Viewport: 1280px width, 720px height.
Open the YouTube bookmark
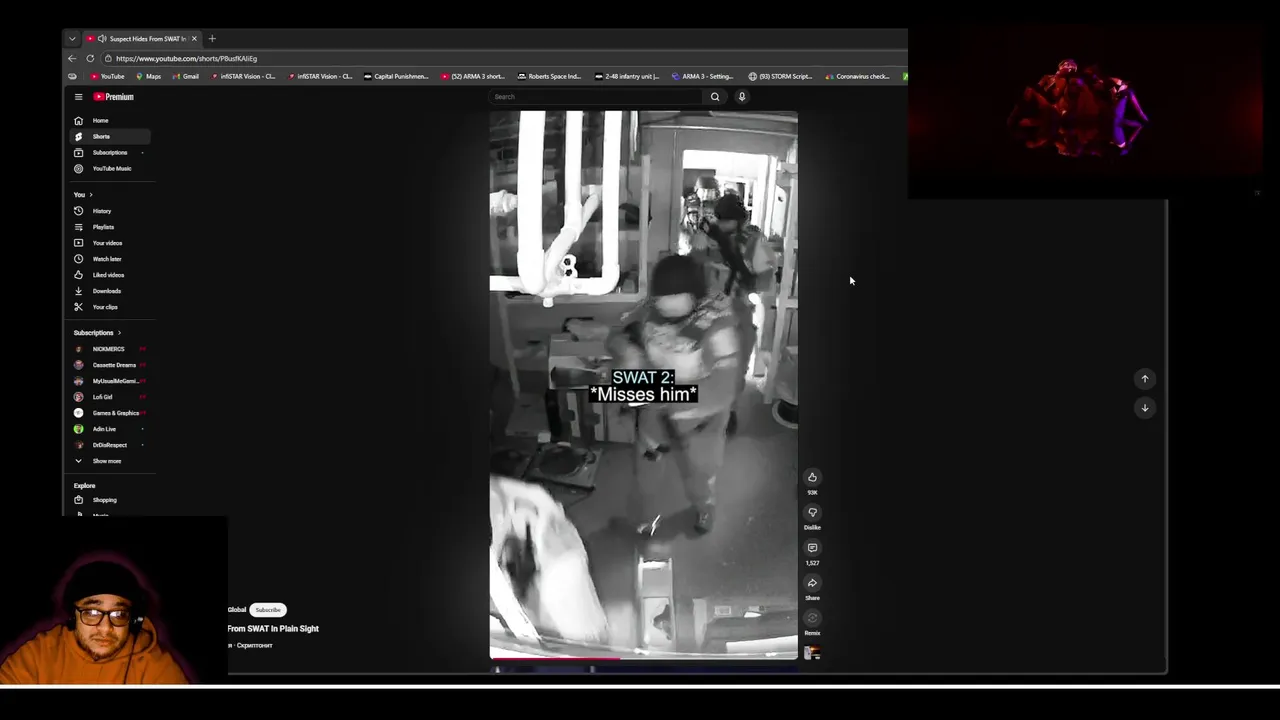pos(107,76)
